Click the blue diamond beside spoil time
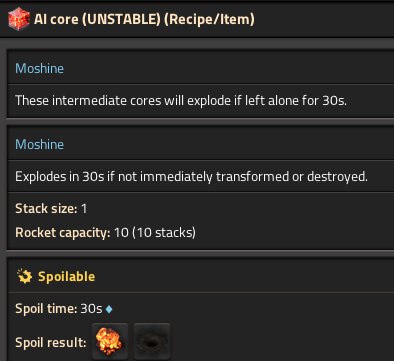This screenshot has height=361, width=394. point(109,309)
